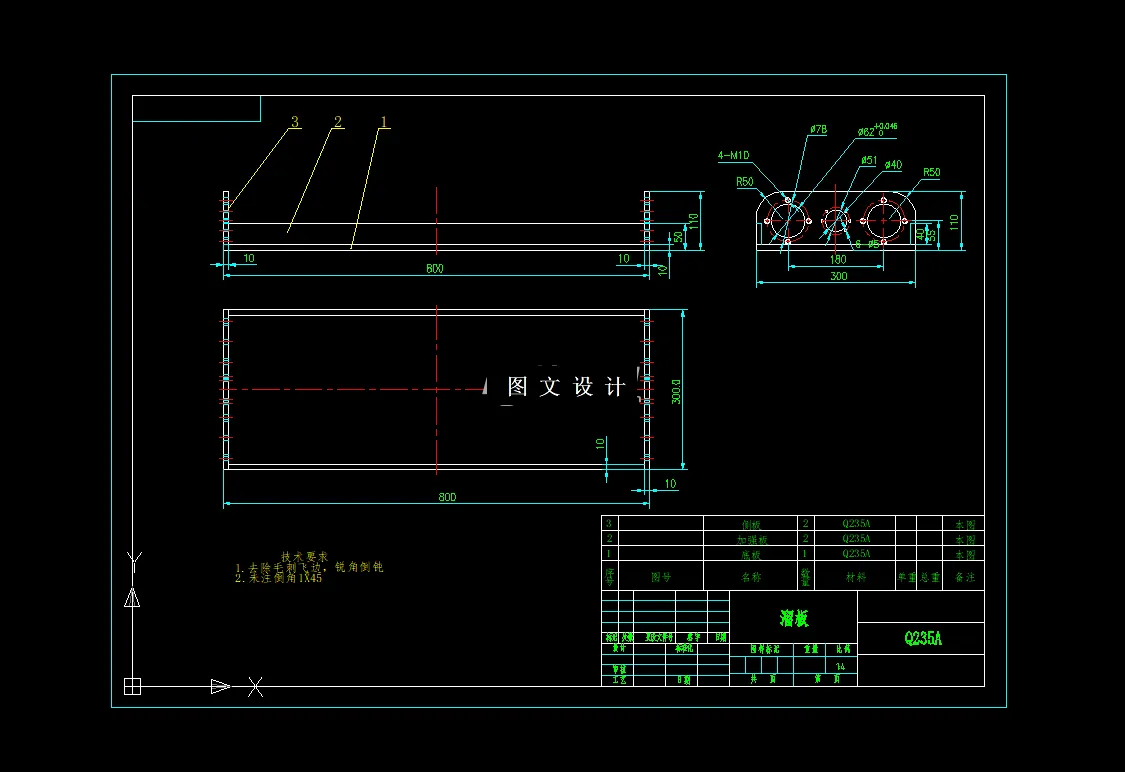Select the balloon label "1" leader annotation

[x=384, y=123]
